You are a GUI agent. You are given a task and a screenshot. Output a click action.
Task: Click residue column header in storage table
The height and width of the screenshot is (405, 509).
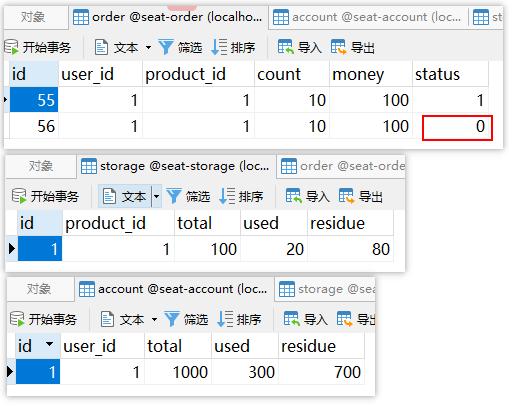[350, 223]
